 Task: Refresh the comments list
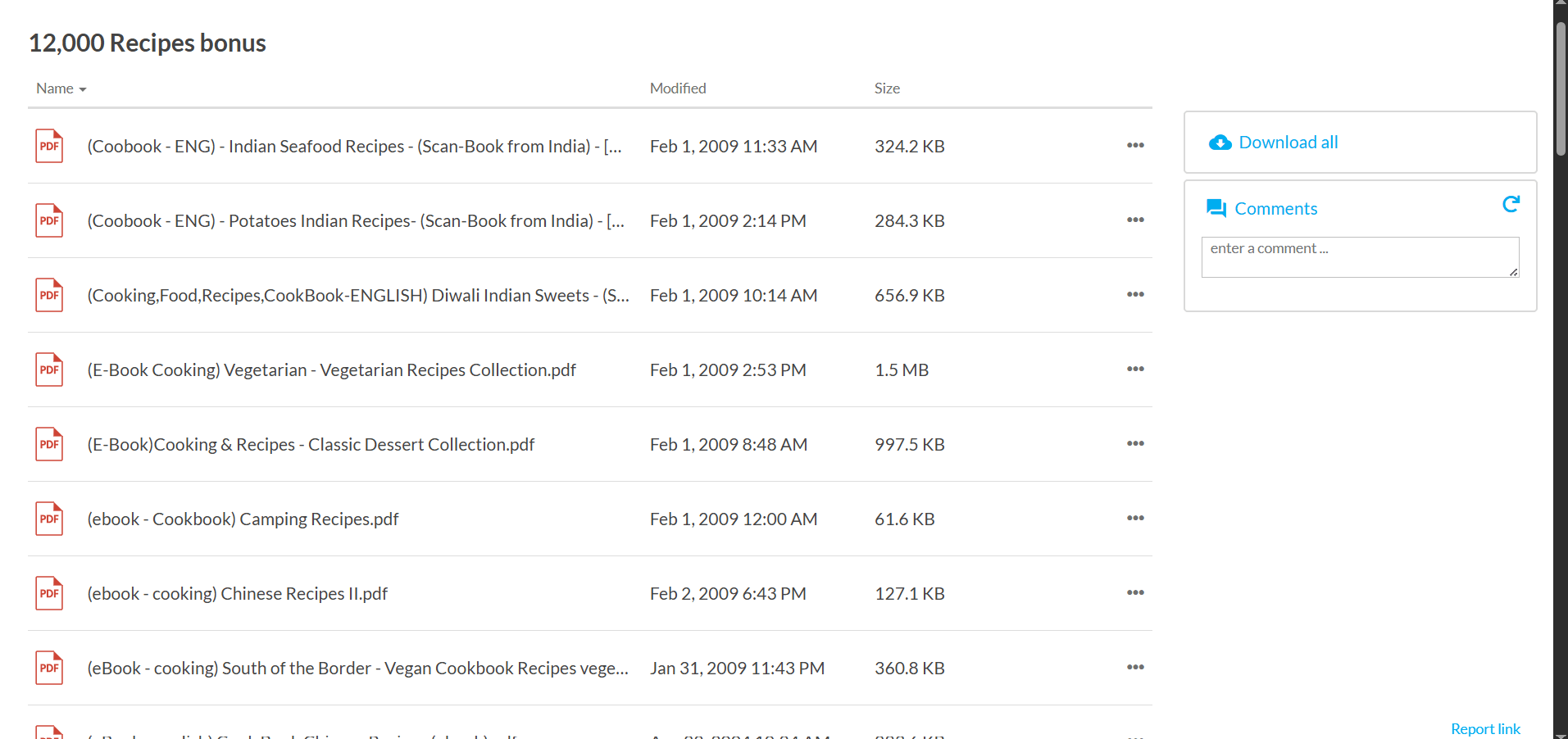[x=1511, y=204]
